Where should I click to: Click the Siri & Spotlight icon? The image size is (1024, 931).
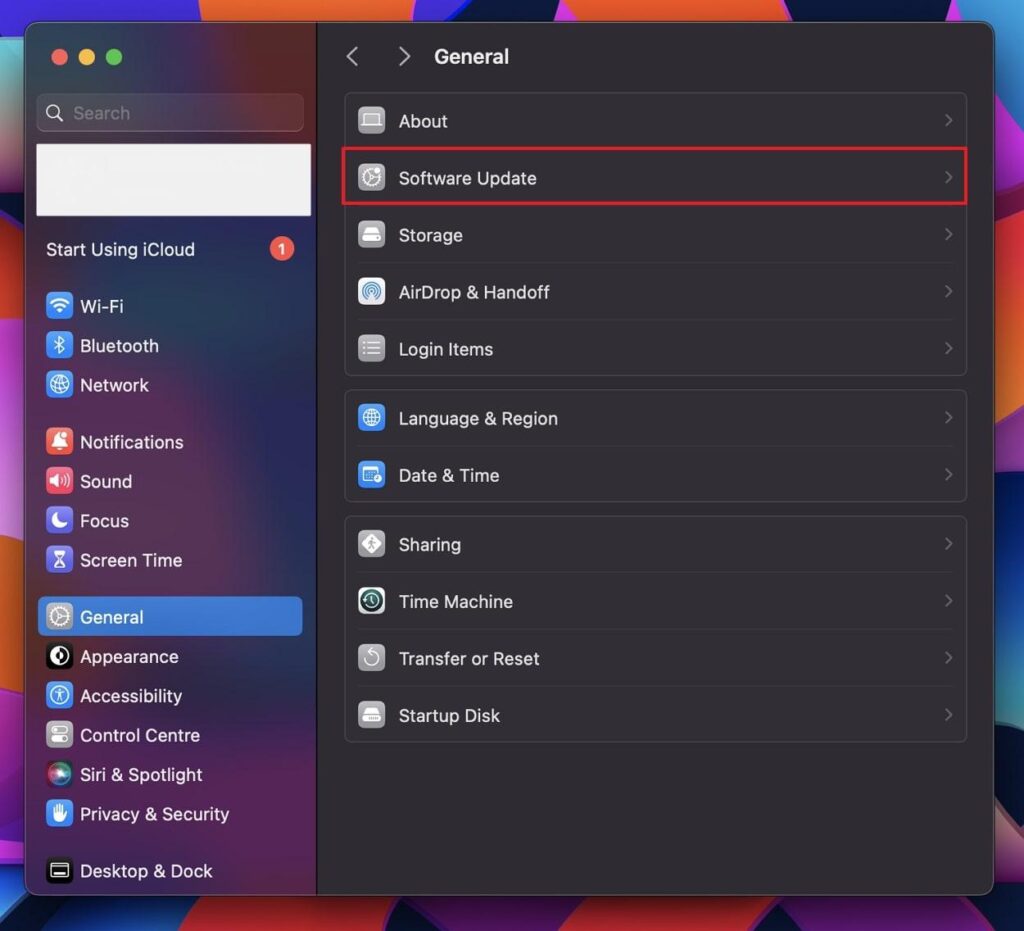coord(59,774)
